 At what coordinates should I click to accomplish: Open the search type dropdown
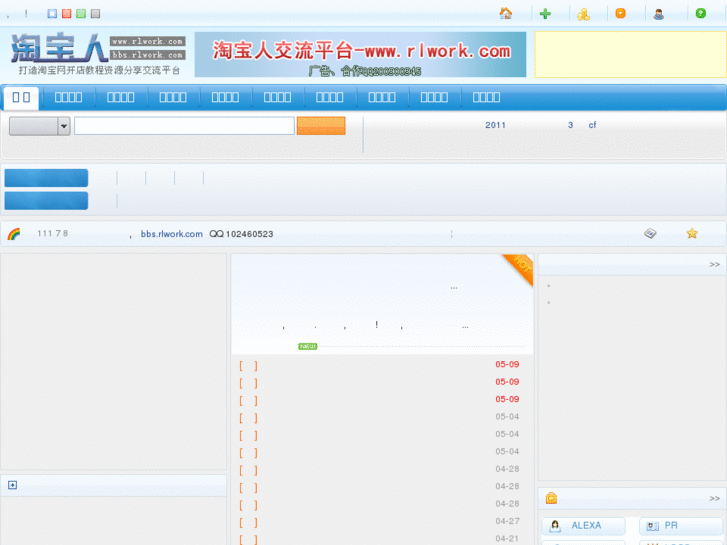pos(40,126)
